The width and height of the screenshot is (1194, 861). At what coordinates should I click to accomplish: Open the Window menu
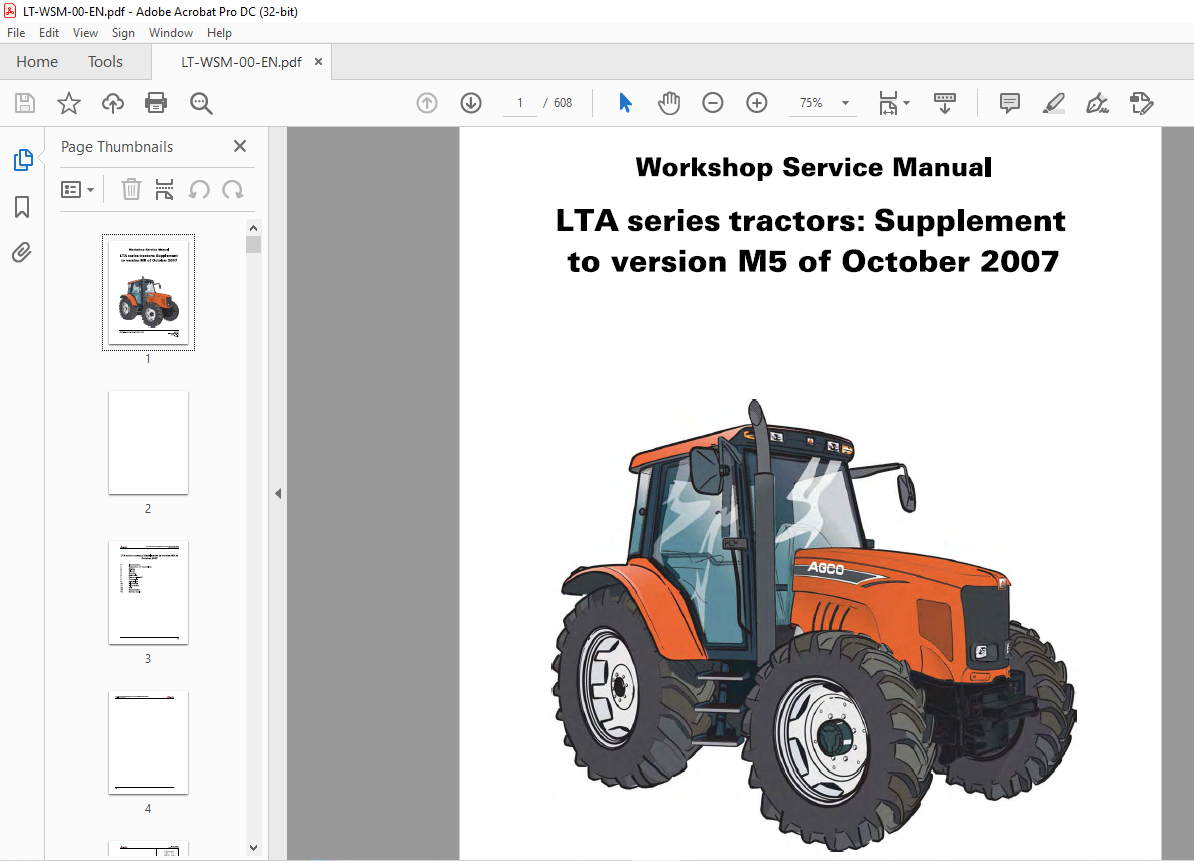pyautogui.click(x=171, y=33)
